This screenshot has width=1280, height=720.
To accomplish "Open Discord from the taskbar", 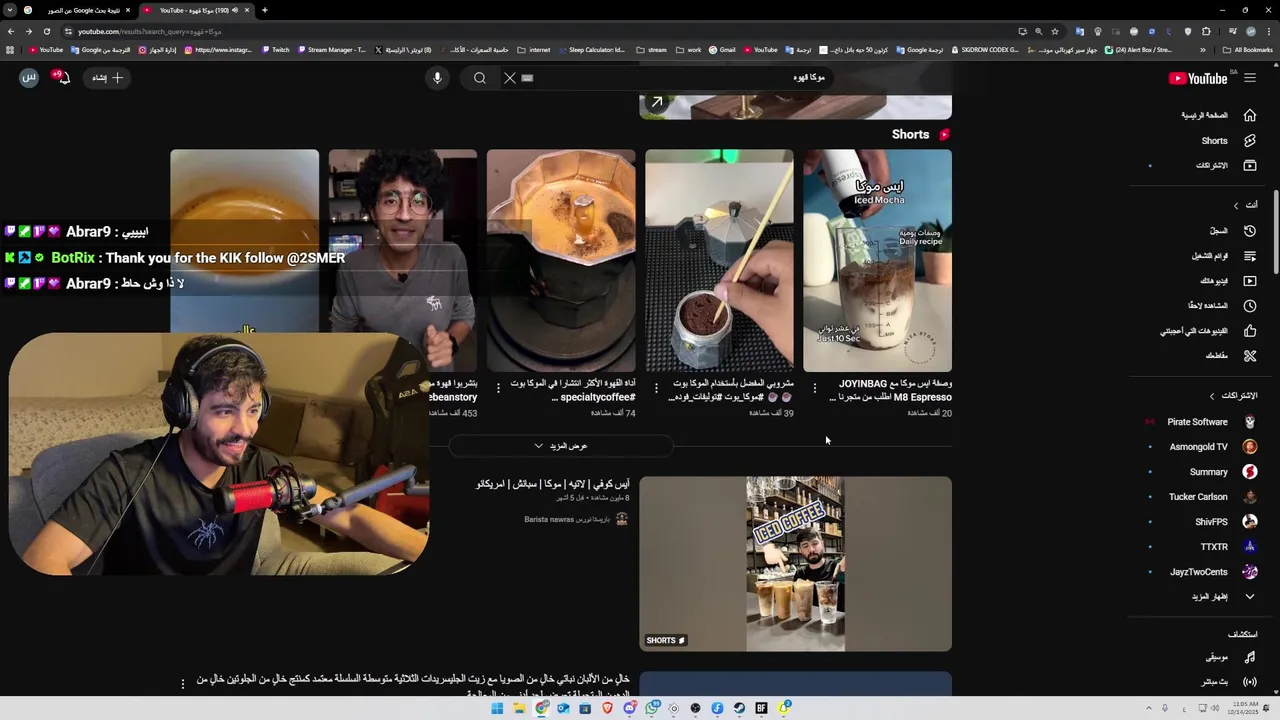I will pyautogui.click(x=629, y=708).
